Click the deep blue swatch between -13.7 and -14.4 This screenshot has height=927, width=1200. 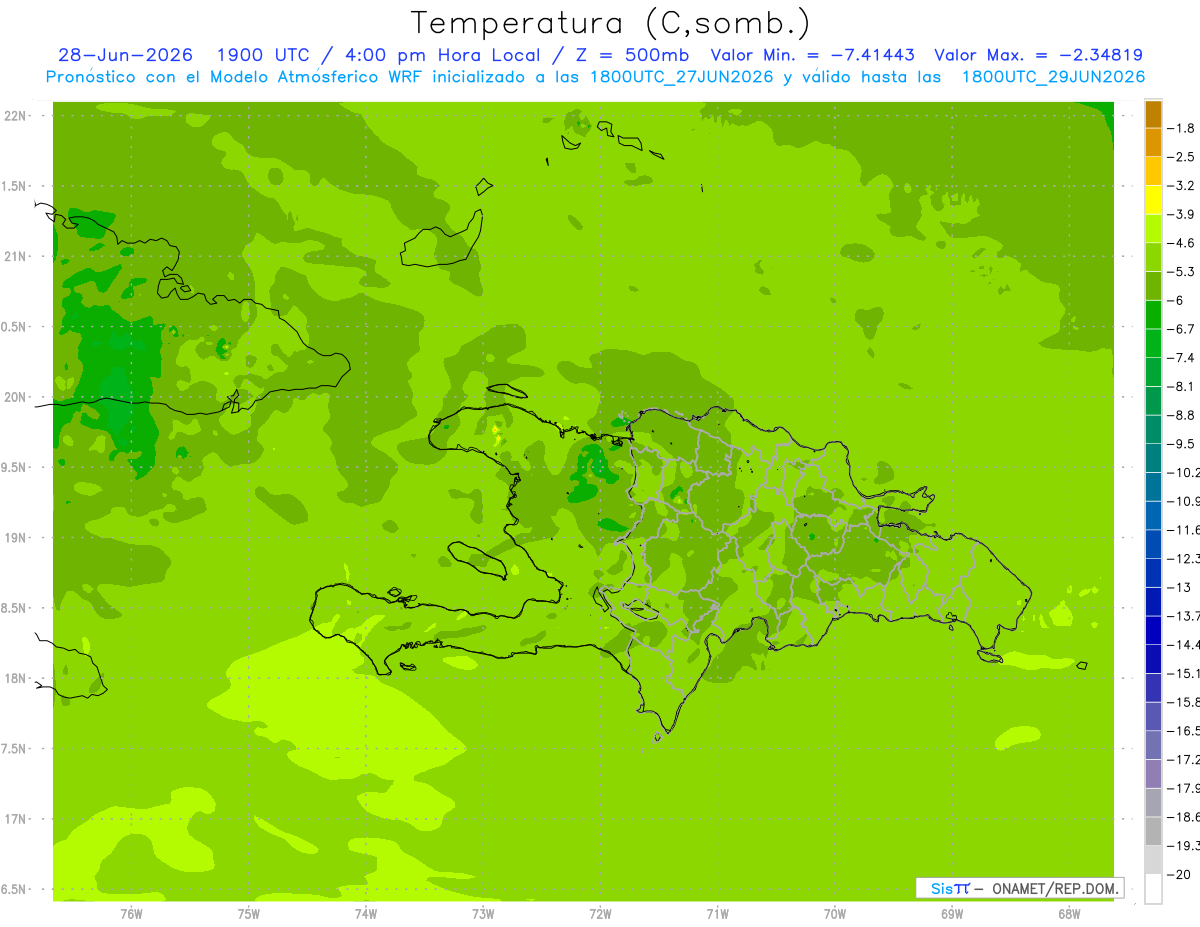[x=1153, y=630]
